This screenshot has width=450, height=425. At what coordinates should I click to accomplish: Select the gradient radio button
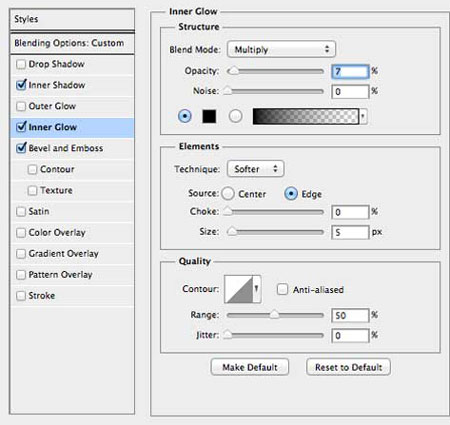point(235,116)
